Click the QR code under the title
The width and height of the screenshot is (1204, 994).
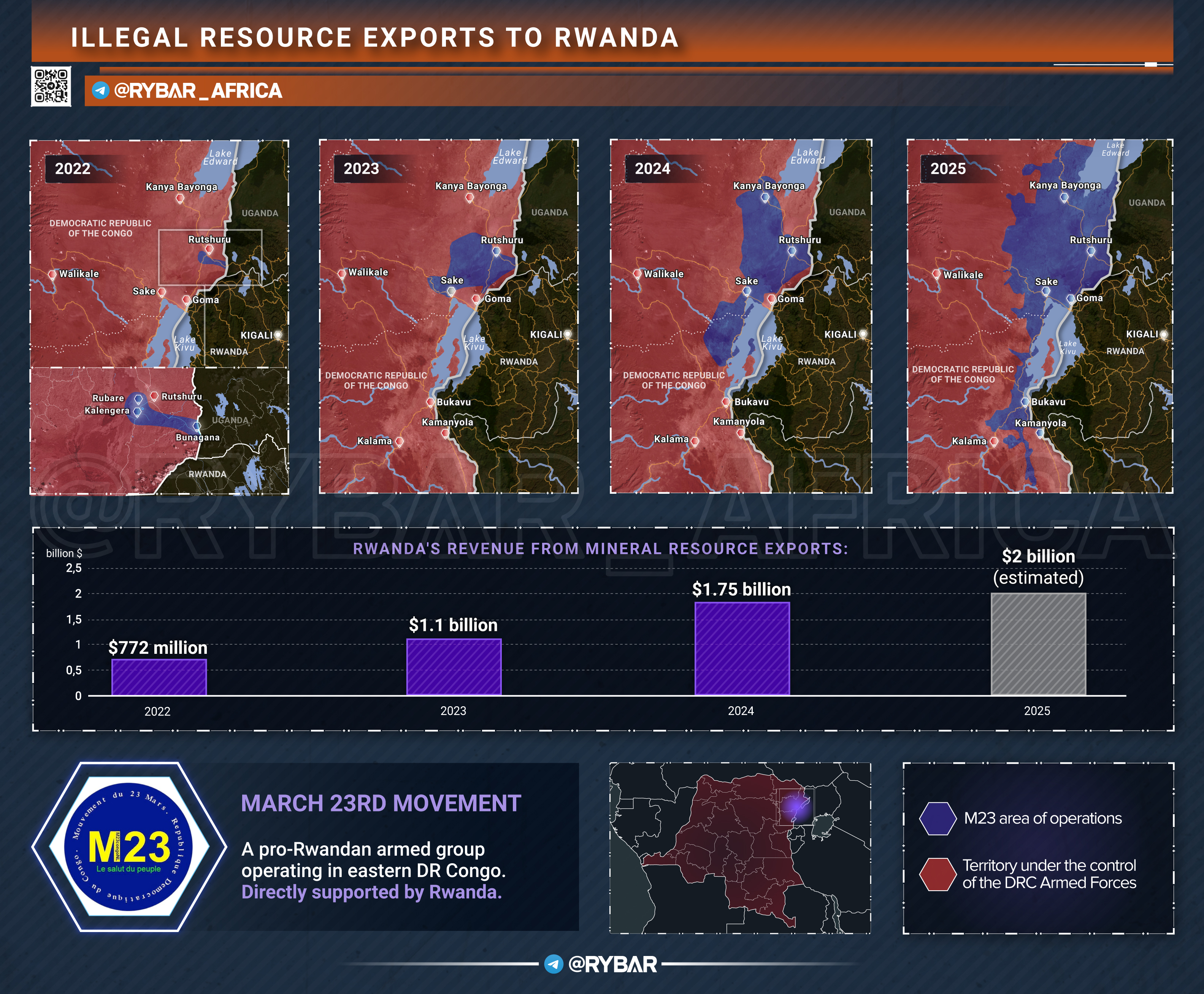51,86
